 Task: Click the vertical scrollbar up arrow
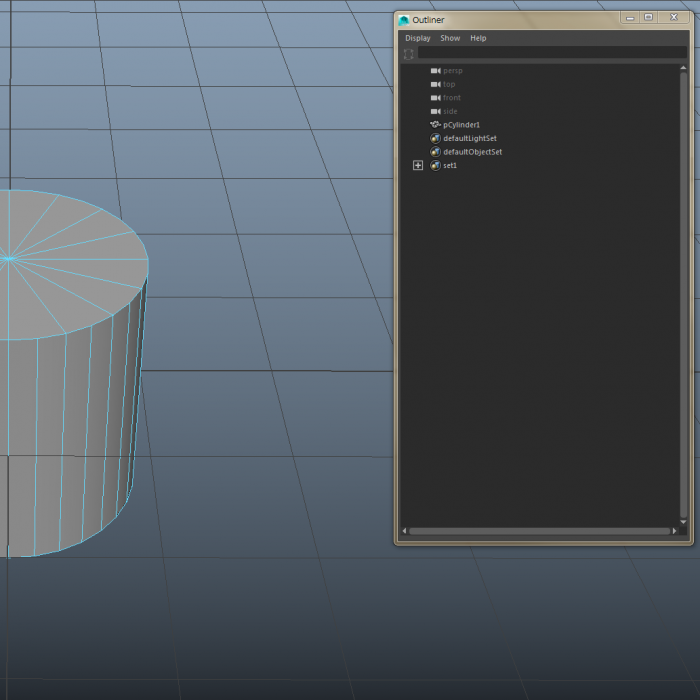[683, 70]
